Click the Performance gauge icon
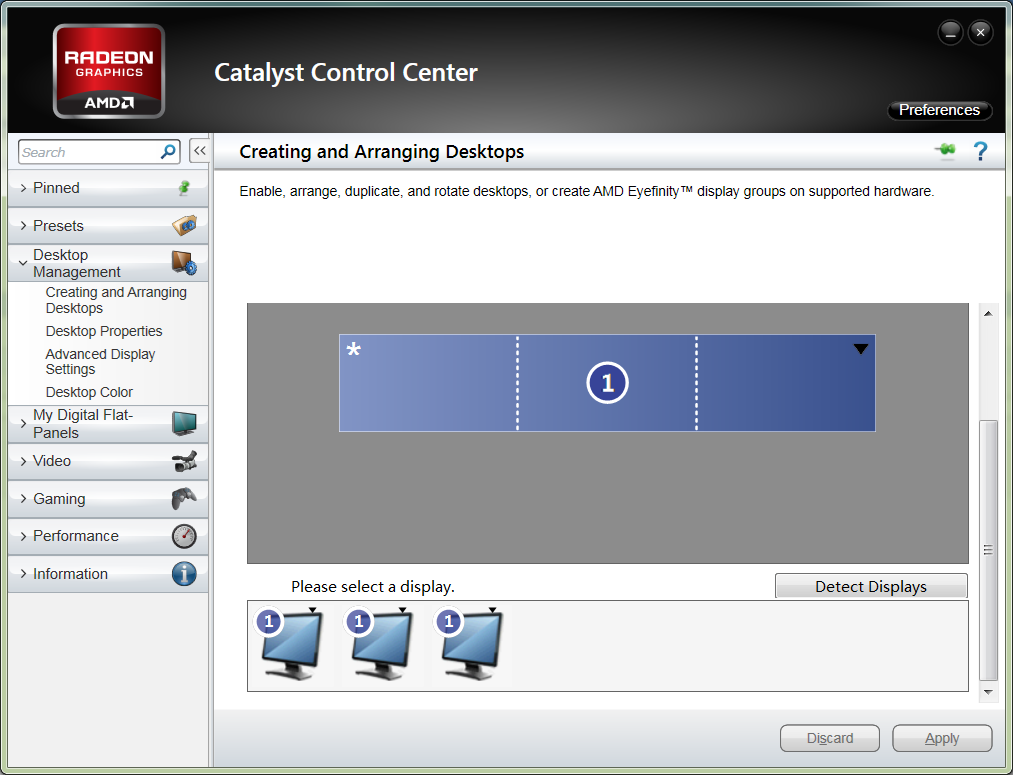This screenshot has width=1013, height=775. coord(184,536)
